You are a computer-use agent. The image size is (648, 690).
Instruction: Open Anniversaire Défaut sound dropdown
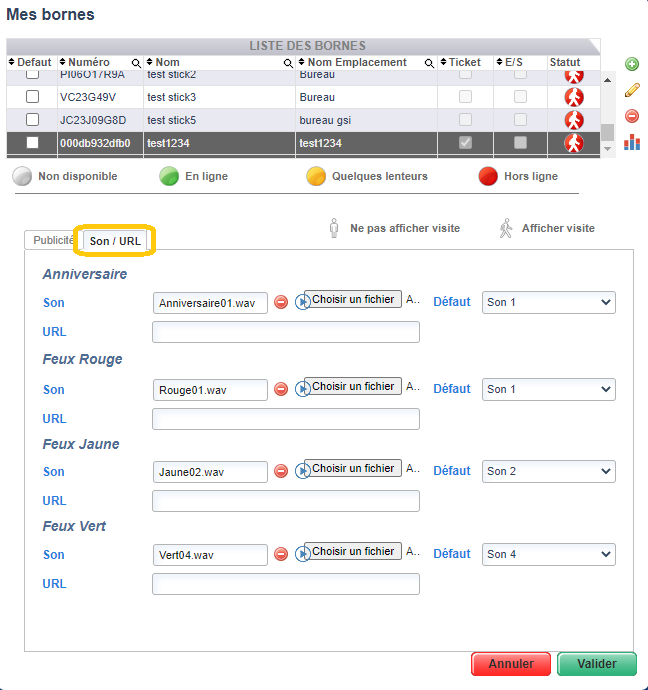click(x=548, y=302)
